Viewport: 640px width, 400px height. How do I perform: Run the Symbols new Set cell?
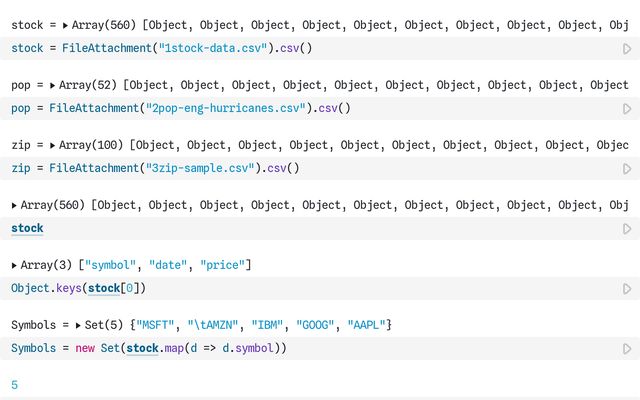(x=627, y=349)
